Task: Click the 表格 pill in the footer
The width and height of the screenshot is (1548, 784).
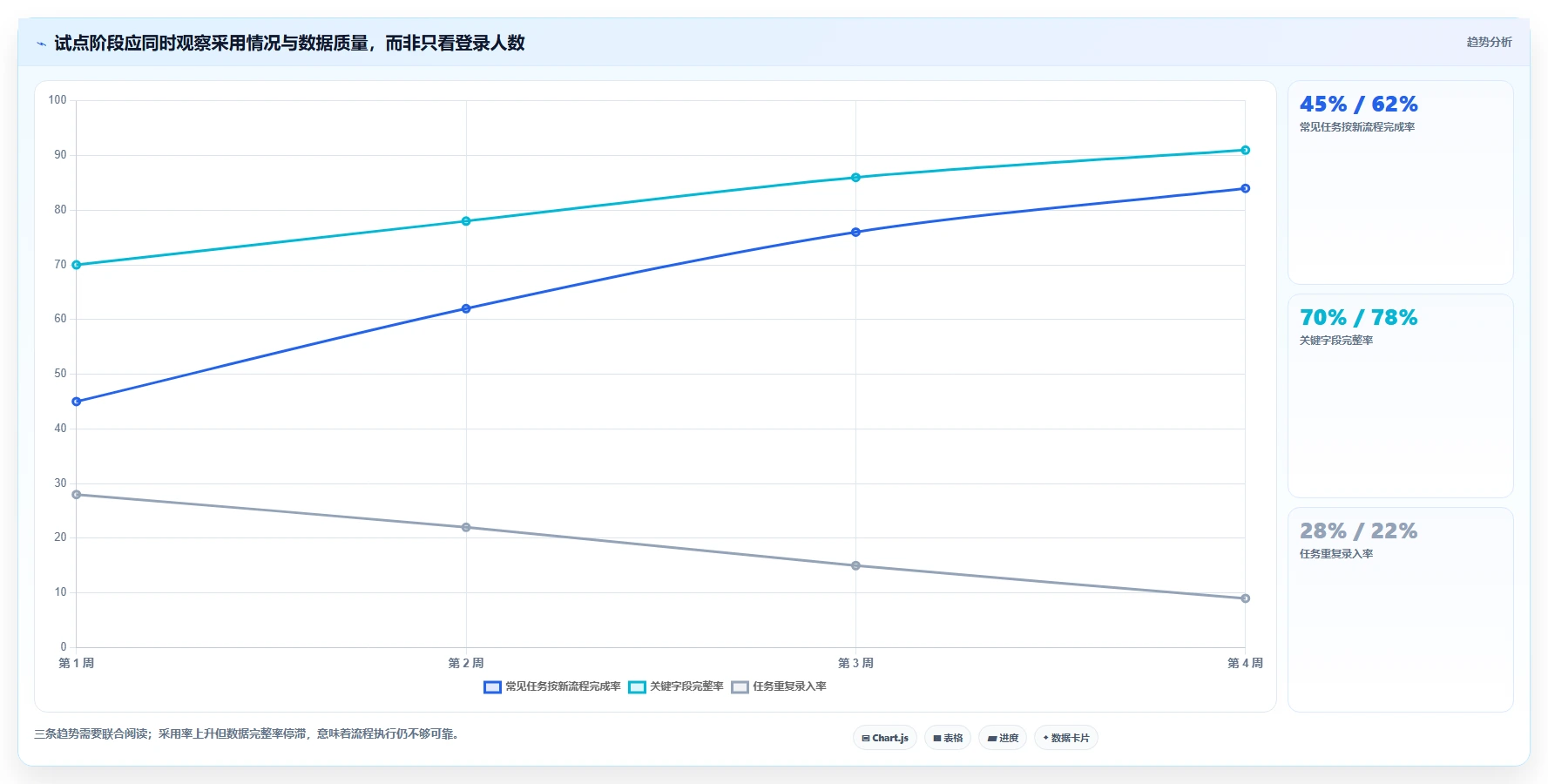Action: tap(948, 738)
